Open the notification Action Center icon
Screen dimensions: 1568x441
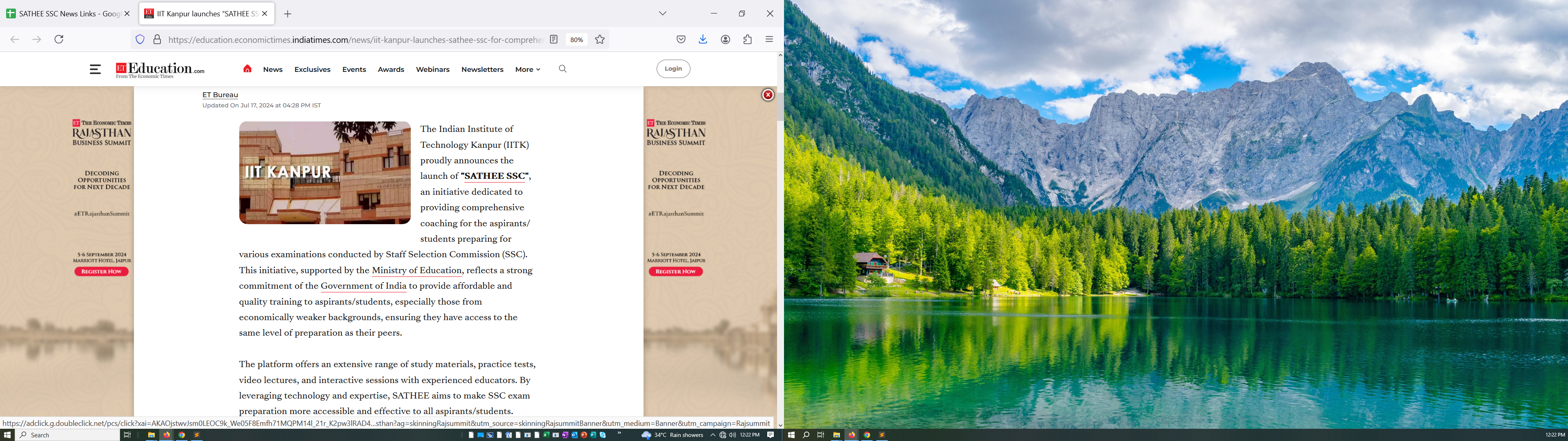click(771, 435)
